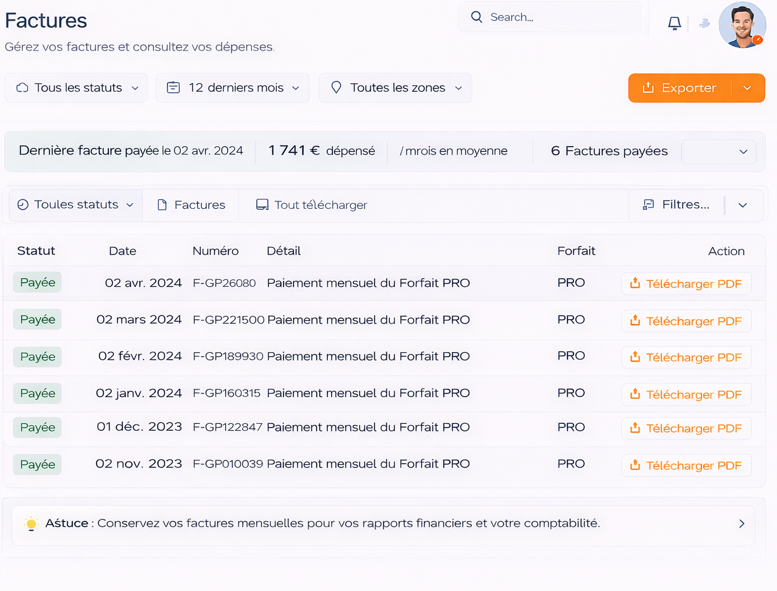Expand the Exporter split arrow

748,88
